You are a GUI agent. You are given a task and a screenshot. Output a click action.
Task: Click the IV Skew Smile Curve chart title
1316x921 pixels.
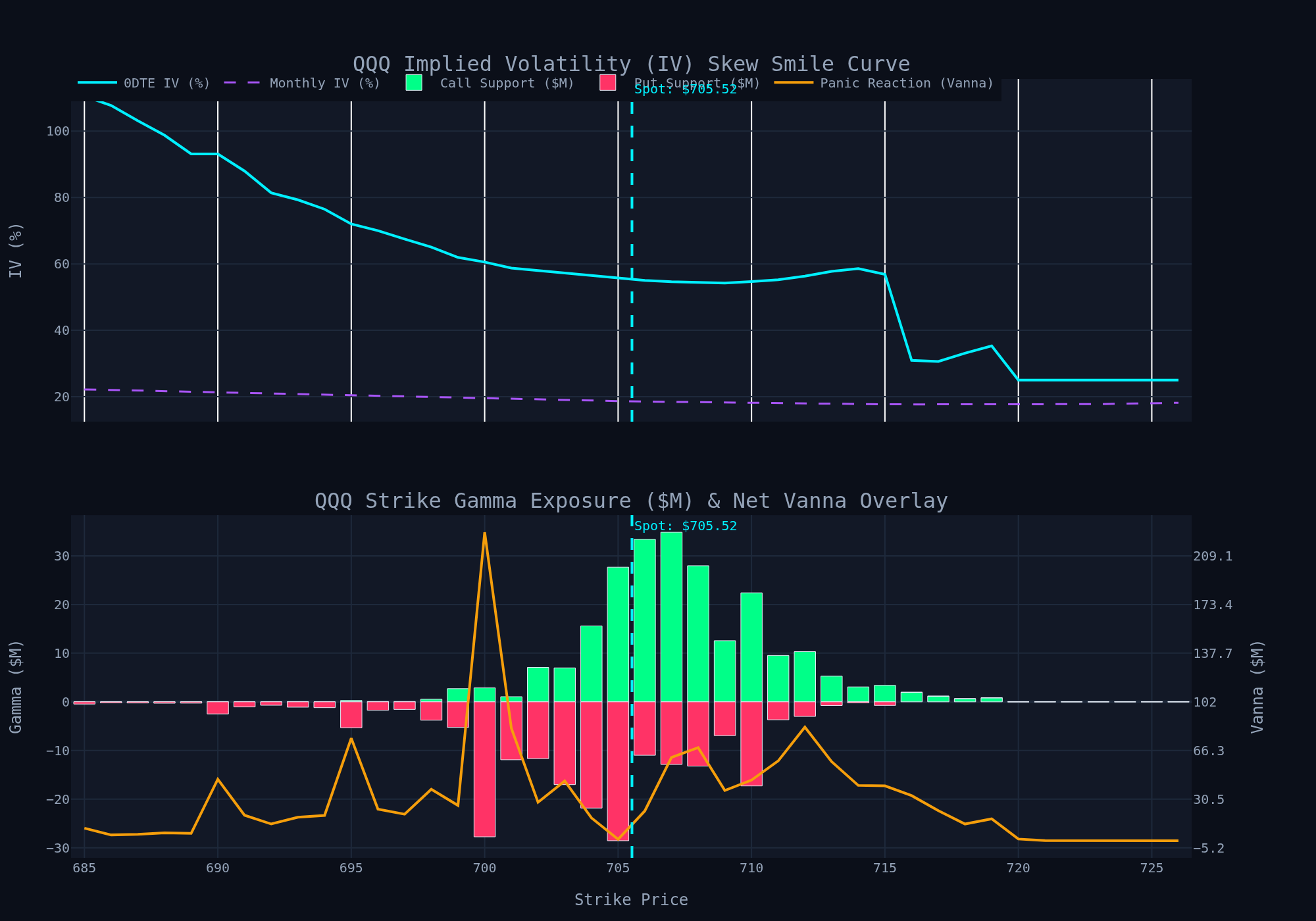coord(631,64)
